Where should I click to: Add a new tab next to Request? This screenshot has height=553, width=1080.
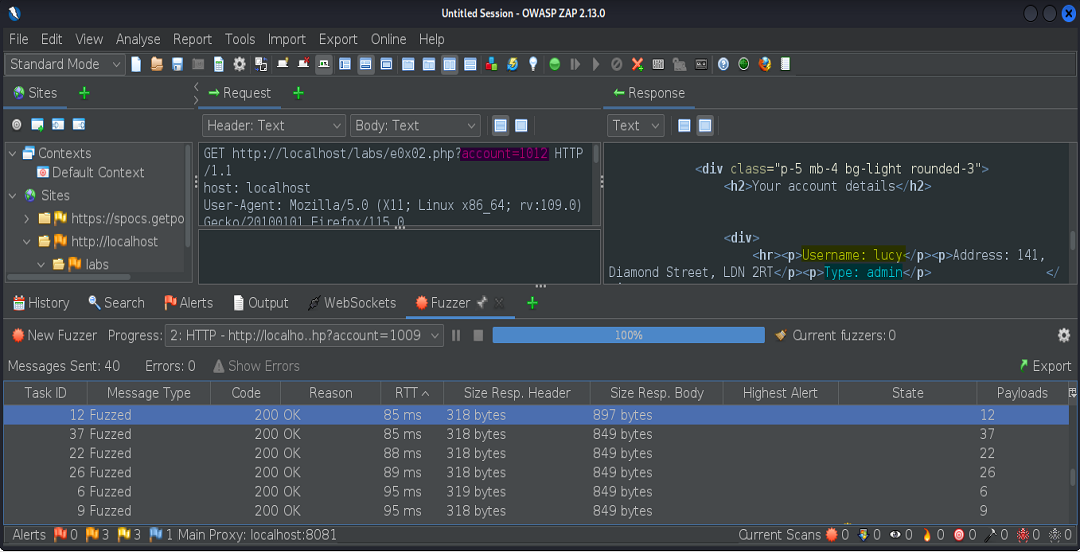tap(298, 93)
